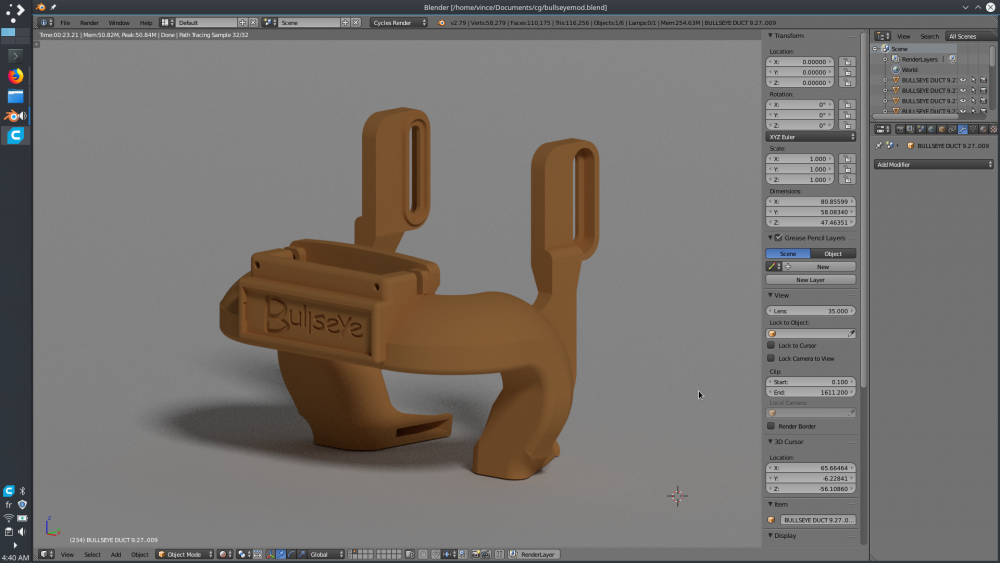This screenshot has width=1000, height=563.
Task: Add a new scene with the plus icon
Action: pyautogui.click(x=345, y=22)
